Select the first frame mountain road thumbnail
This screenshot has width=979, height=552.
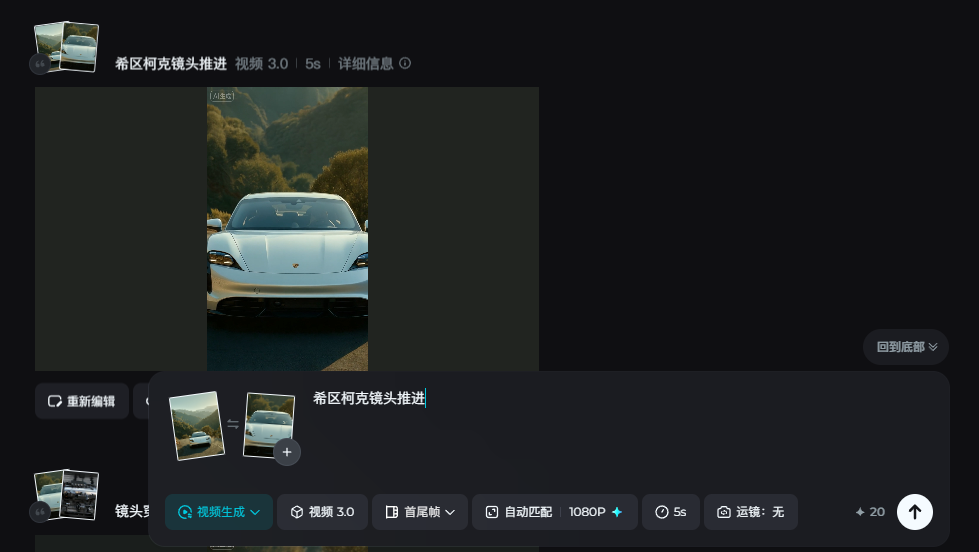[195, 425]
